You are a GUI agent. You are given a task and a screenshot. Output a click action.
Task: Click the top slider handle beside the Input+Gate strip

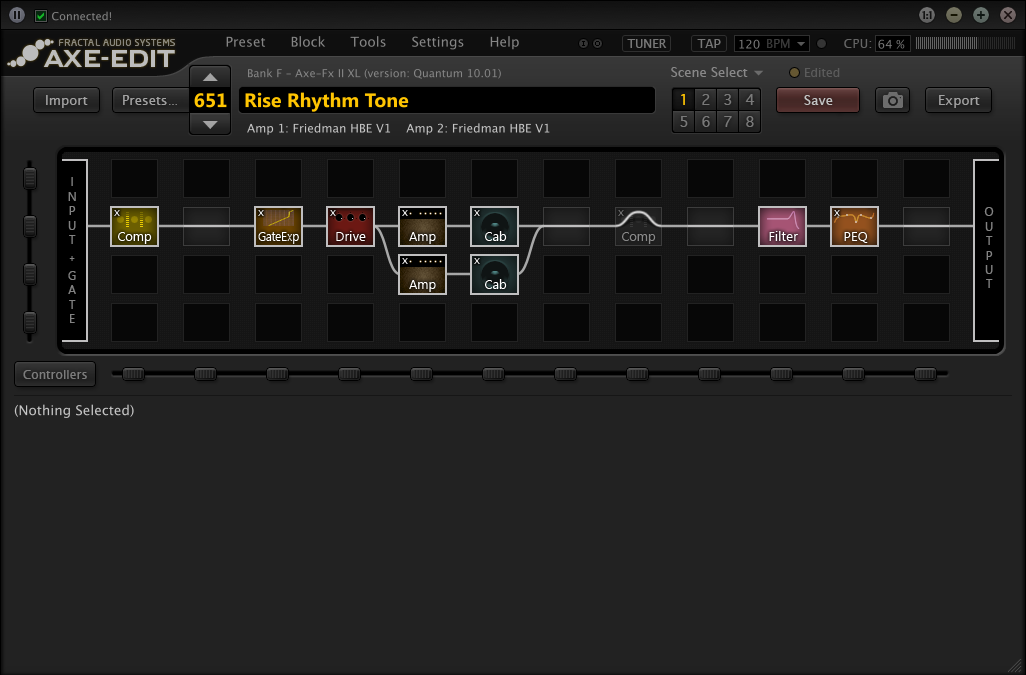pos(29,178)
